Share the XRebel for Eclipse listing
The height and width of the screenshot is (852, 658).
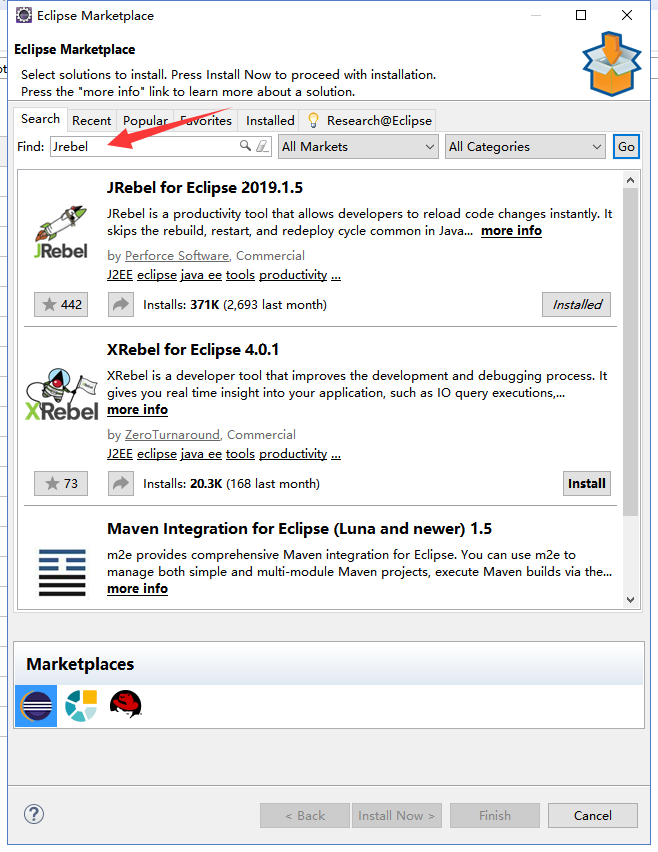click(121, 484)
